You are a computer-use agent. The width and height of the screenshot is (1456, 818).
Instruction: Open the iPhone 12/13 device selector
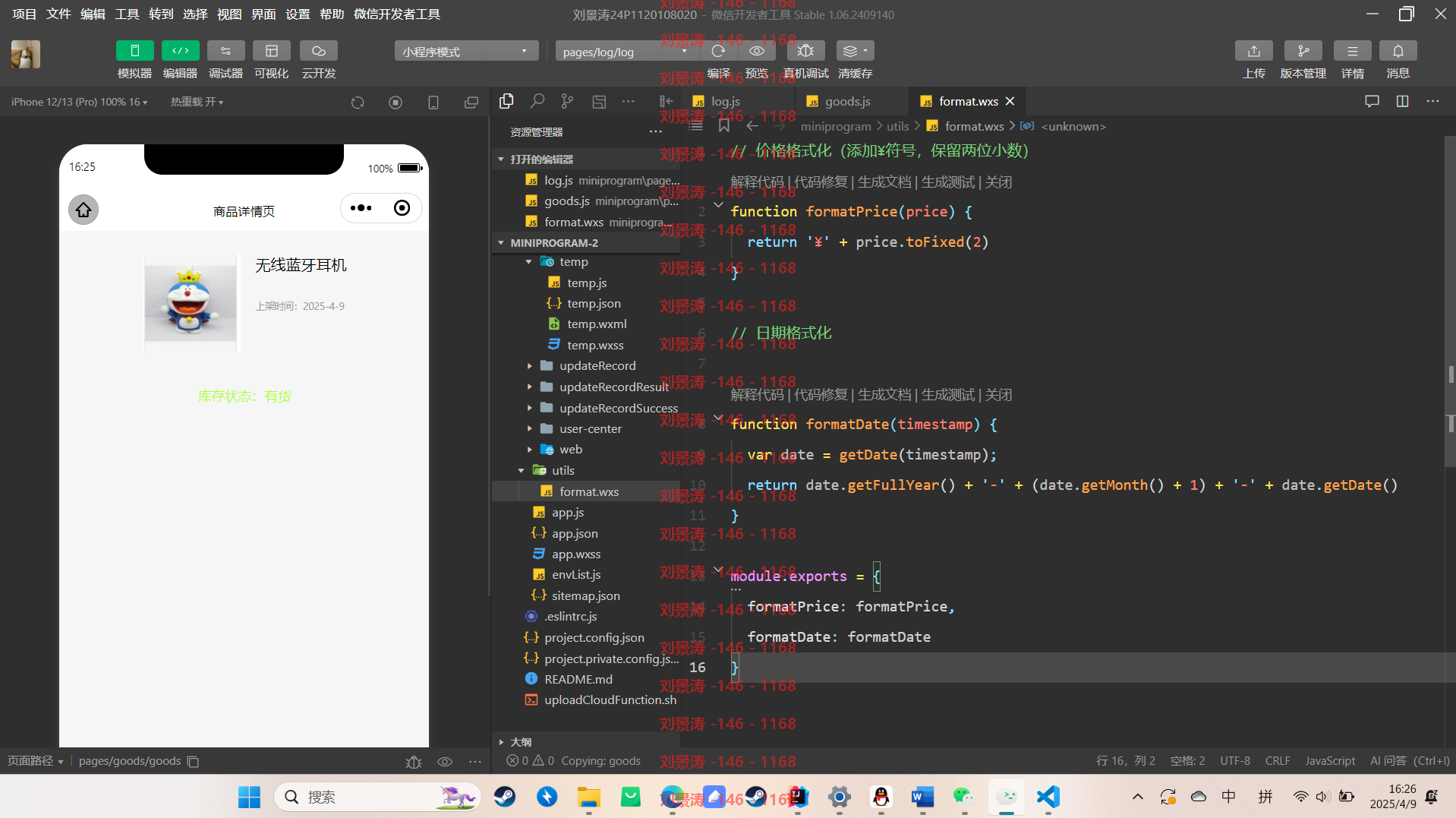point(79,102)
